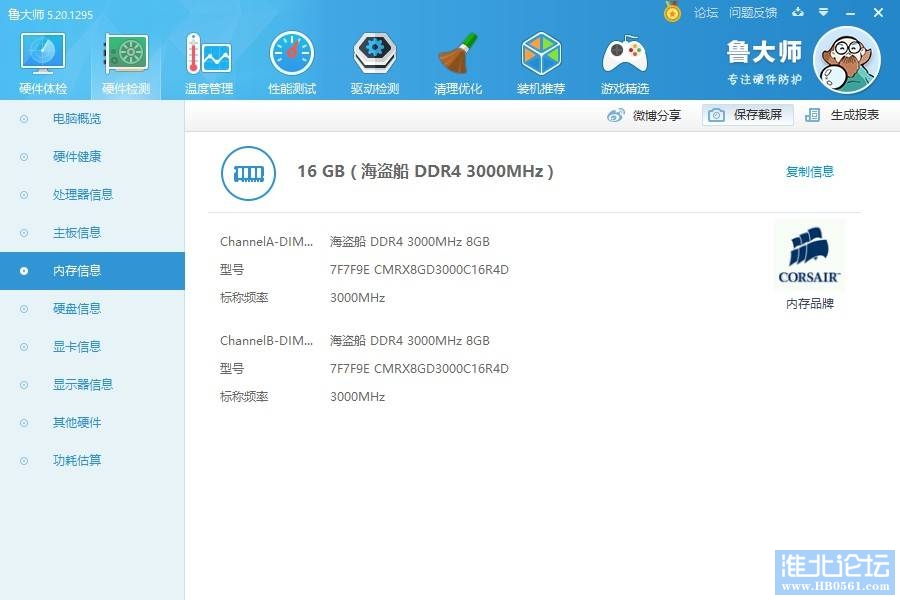Select 功耗估算 in the sidebar
The width and height of the screenshot is (900, 600).
92,460
